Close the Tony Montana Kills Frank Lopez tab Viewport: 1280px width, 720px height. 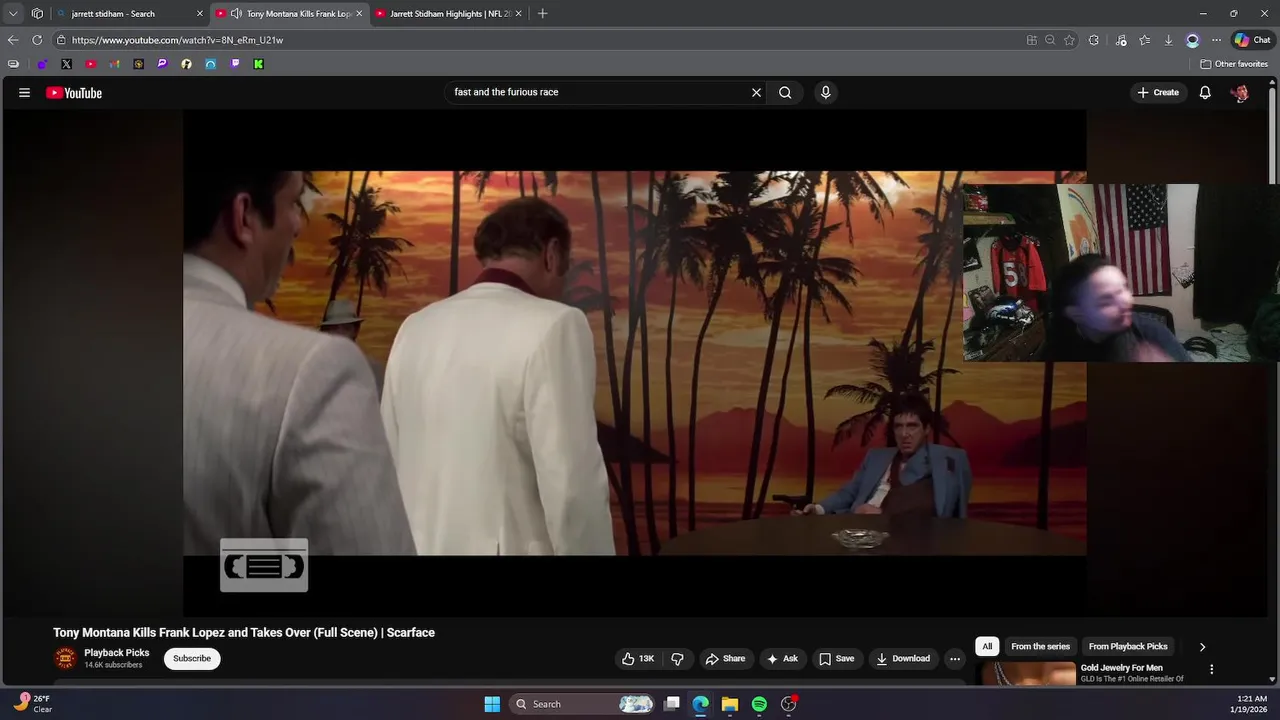click(359, 14)
